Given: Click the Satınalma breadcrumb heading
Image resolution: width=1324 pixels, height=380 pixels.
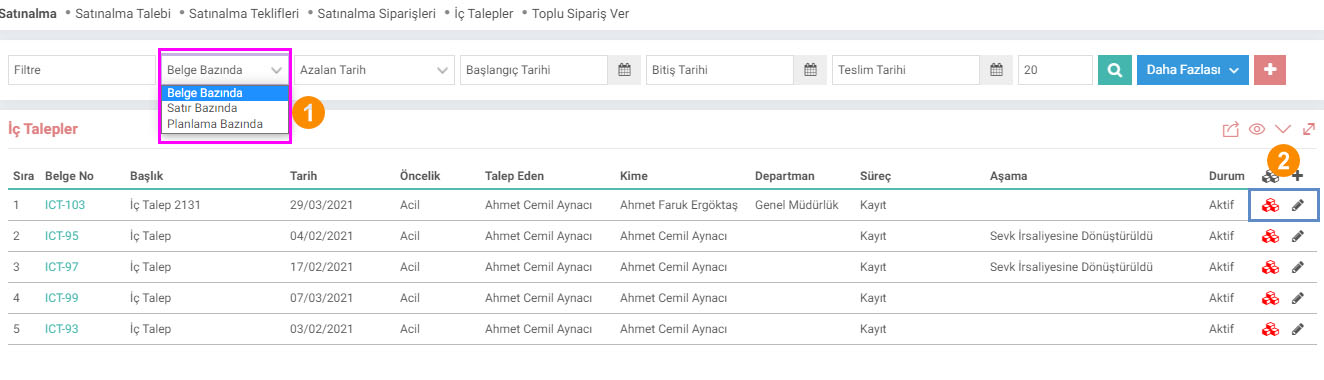Looking at the screenshot, I should point(29,14).
